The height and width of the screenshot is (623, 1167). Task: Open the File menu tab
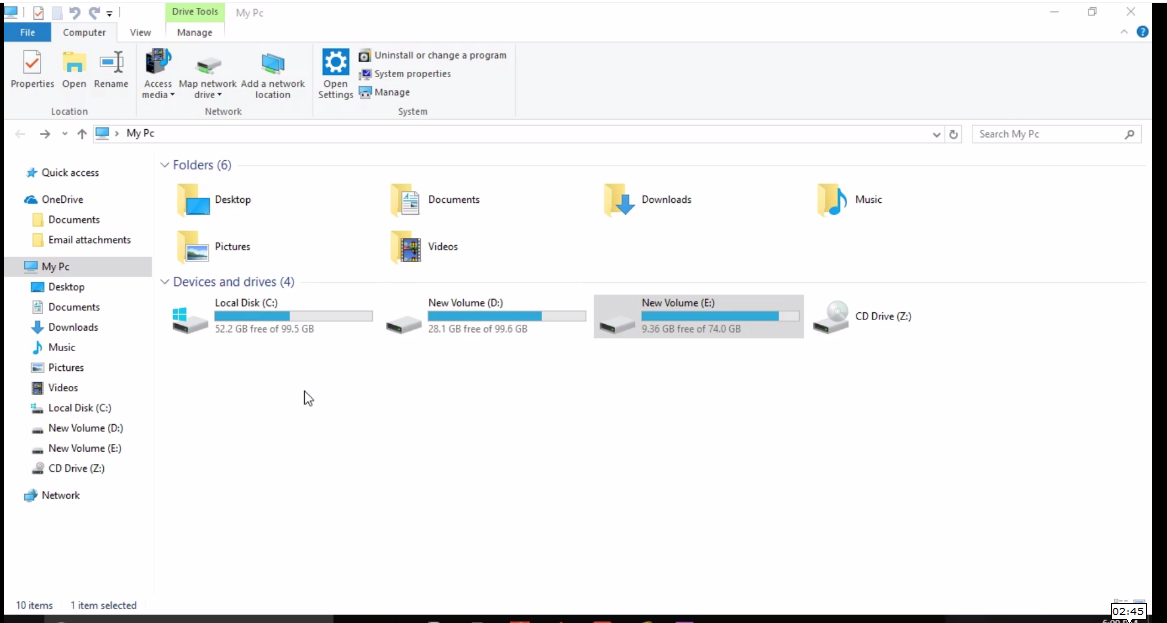click(28, 32)
